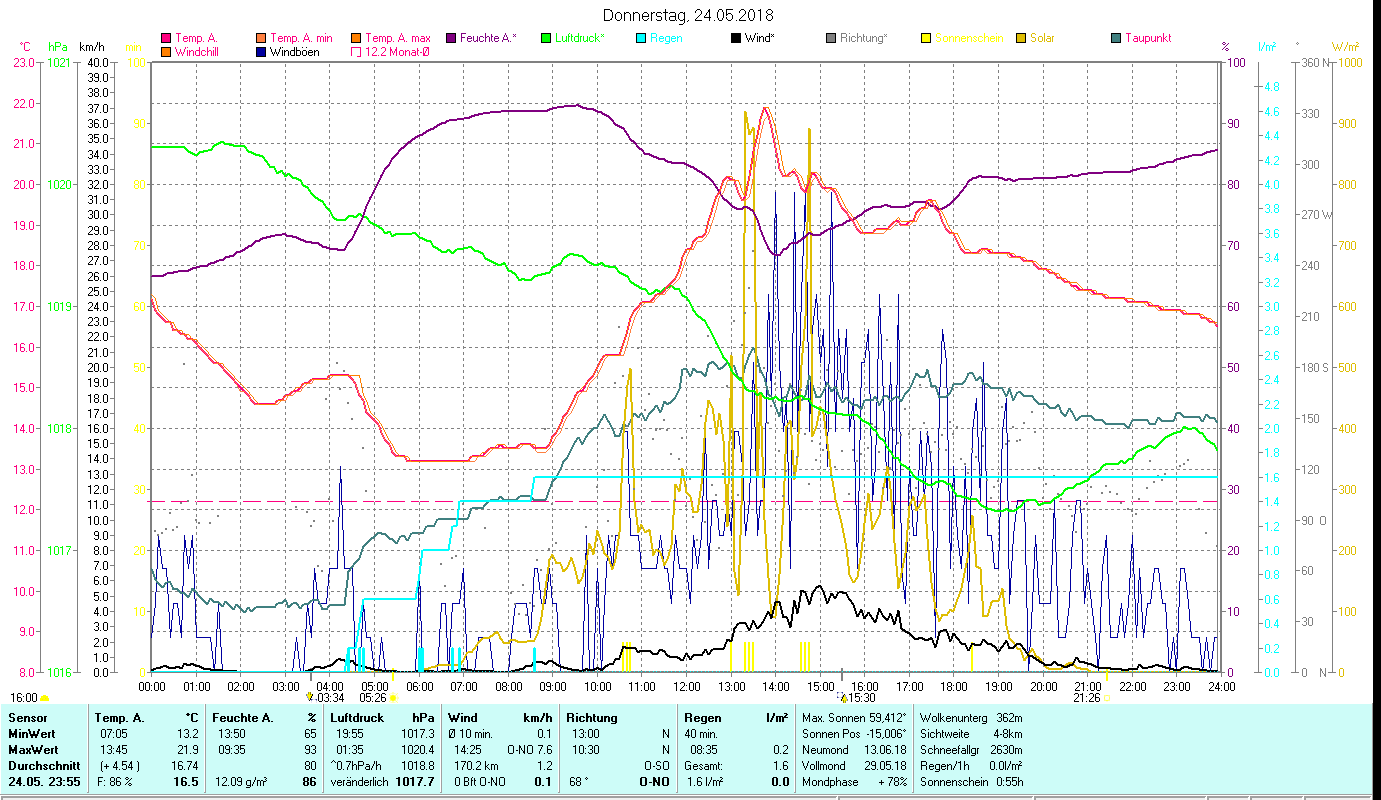This screenshot has height=800, width=1381.
Task: Click the Sonnen Pos -15,006° entry
Action: (x=855, y=734)
